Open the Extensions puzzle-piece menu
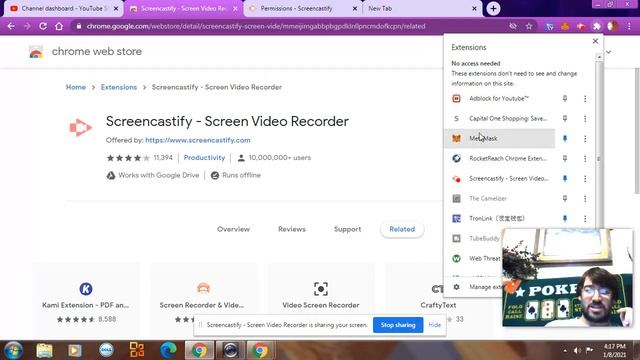 (x=597, y=26)
